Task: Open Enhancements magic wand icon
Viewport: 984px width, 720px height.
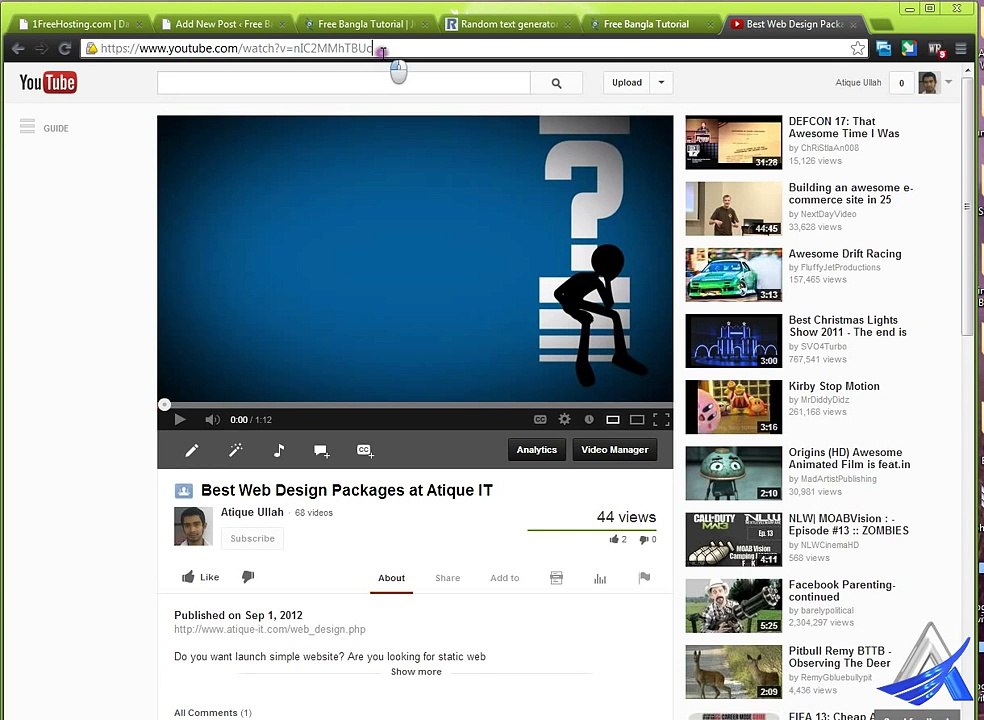Action: click(x=236, y=449)
